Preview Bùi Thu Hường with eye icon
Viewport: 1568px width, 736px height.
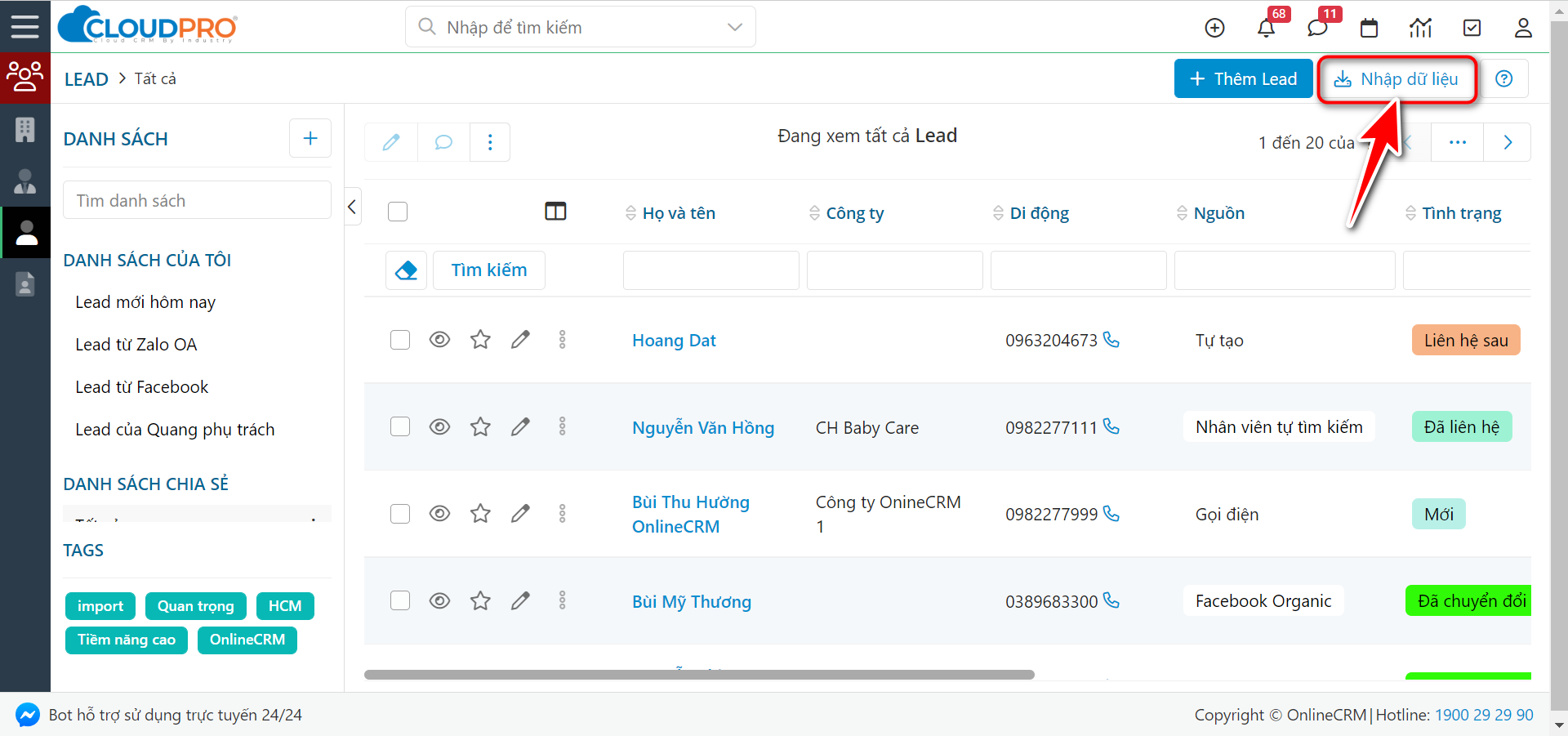439,513
